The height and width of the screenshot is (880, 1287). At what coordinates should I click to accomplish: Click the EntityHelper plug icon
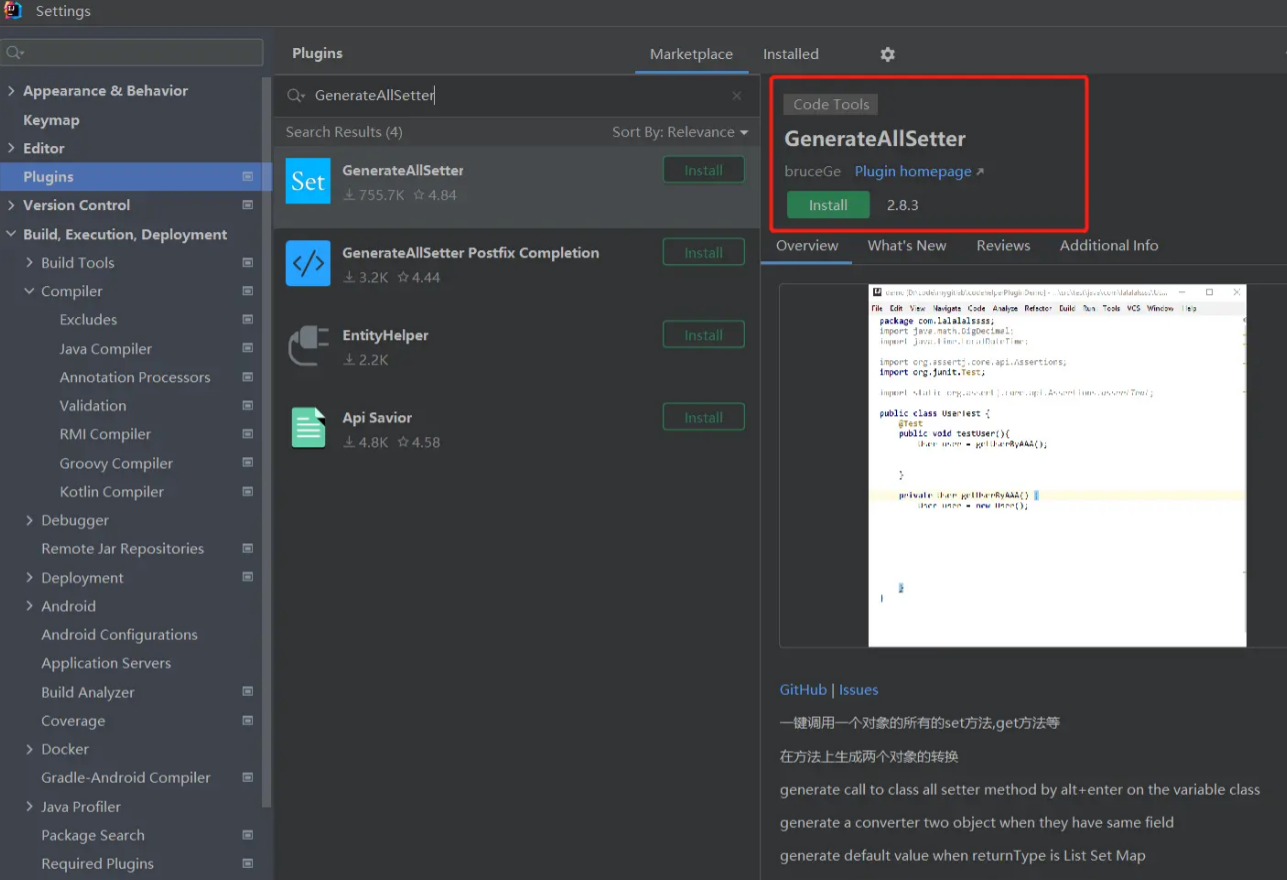(308, 345)
